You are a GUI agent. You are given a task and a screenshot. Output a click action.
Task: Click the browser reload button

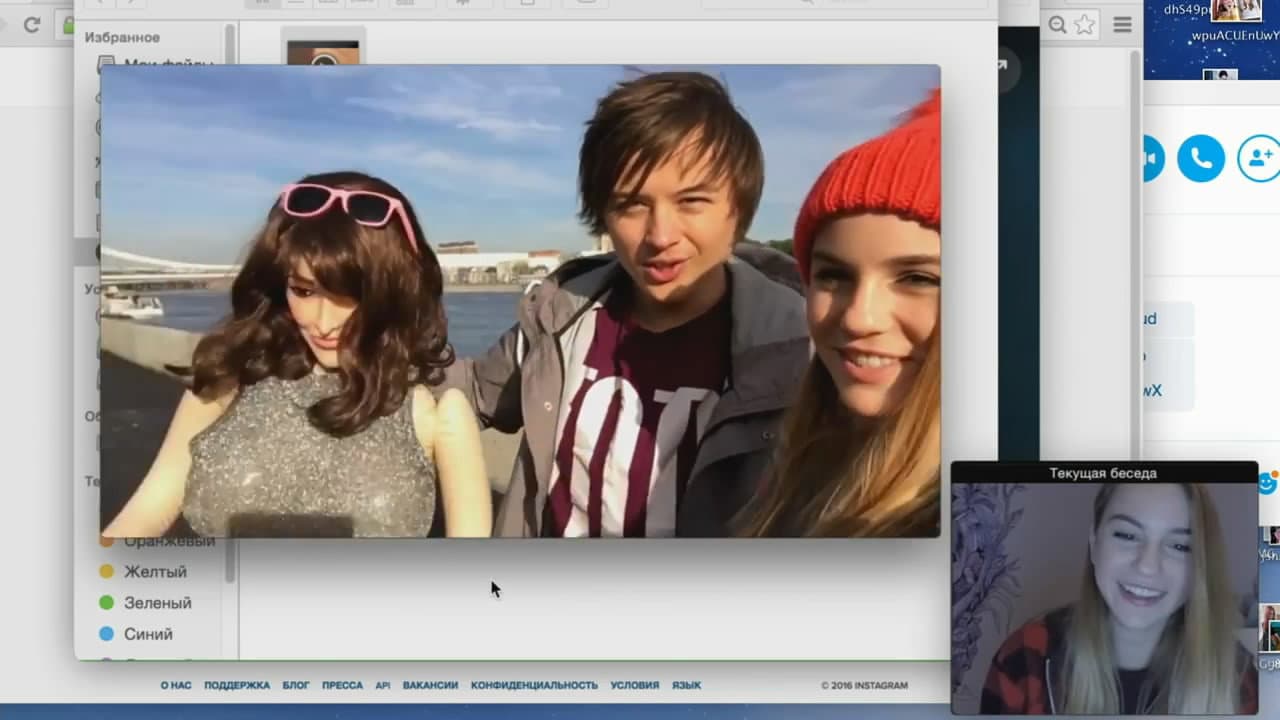coord(32,25)
